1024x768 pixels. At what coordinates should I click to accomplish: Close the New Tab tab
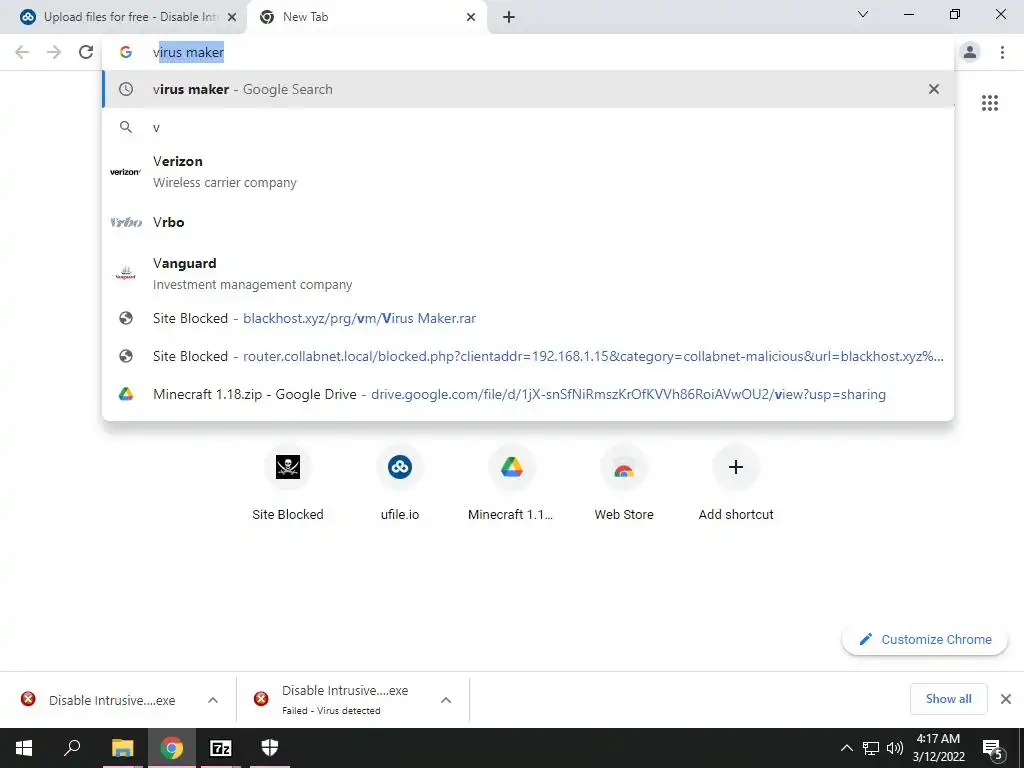[471, 17]
